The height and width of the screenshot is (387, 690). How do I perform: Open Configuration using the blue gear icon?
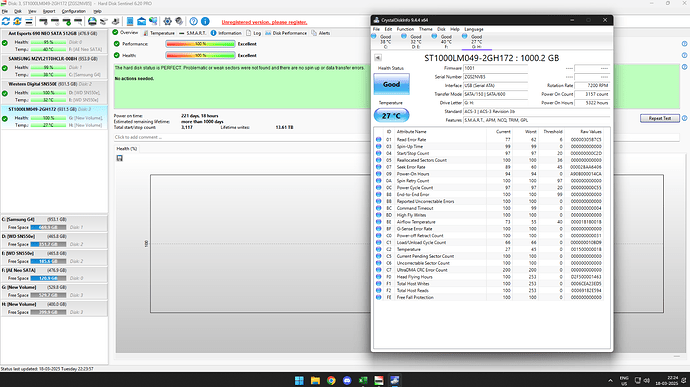tap(167, 21)
